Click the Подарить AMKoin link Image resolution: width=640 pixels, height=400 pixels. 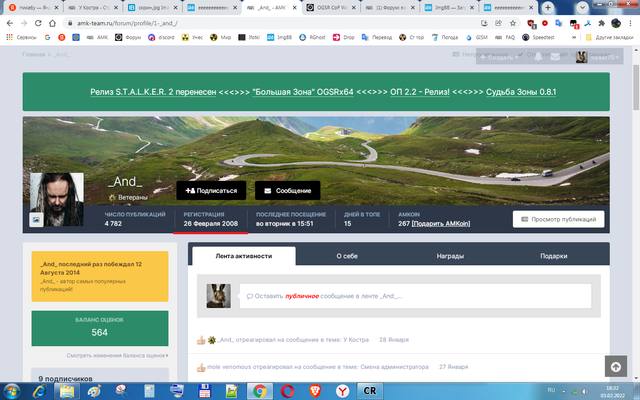pyautogui.click(x=441, y=224)
